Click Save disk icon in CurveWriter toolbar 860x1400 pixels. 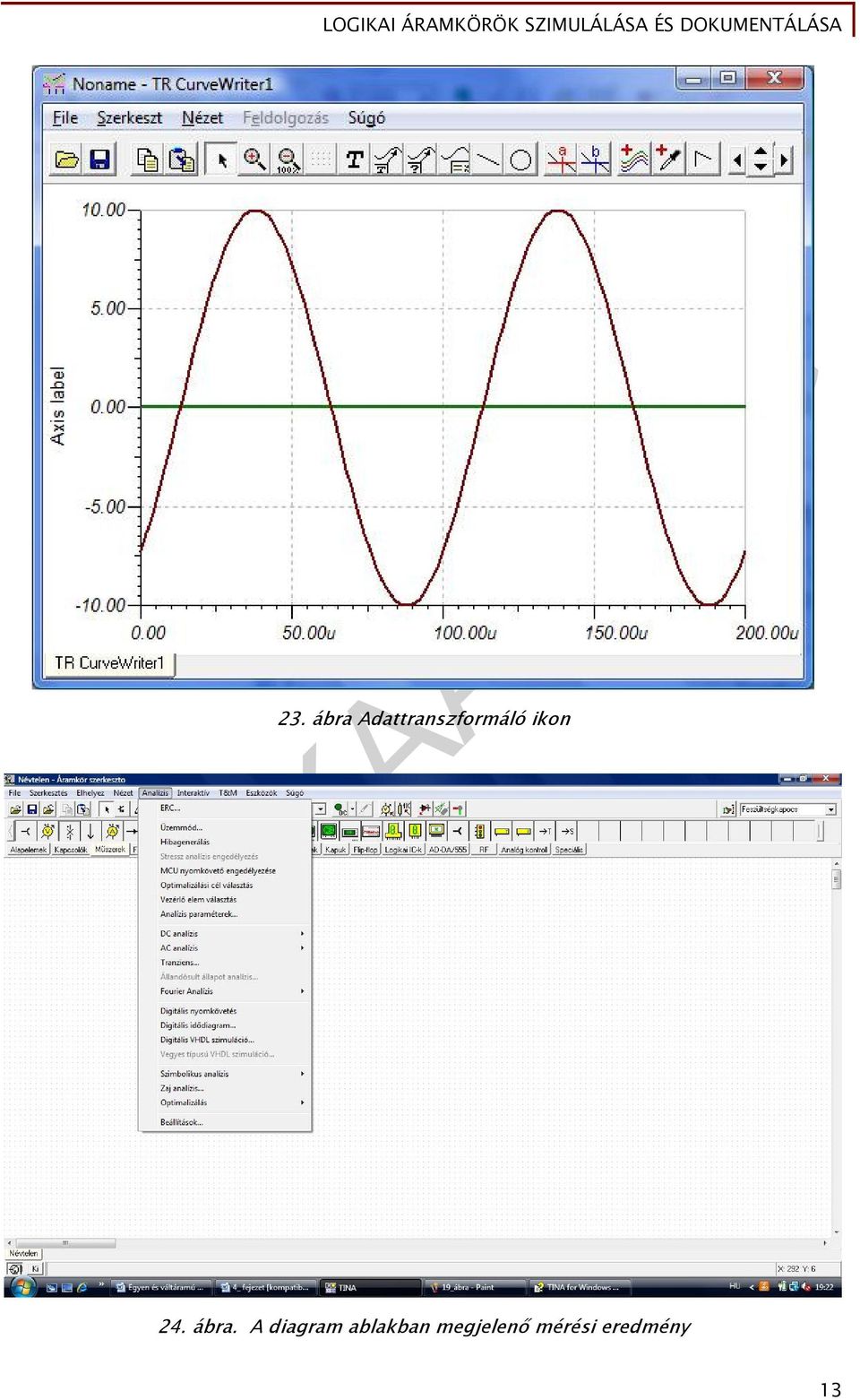pos(99,160)
